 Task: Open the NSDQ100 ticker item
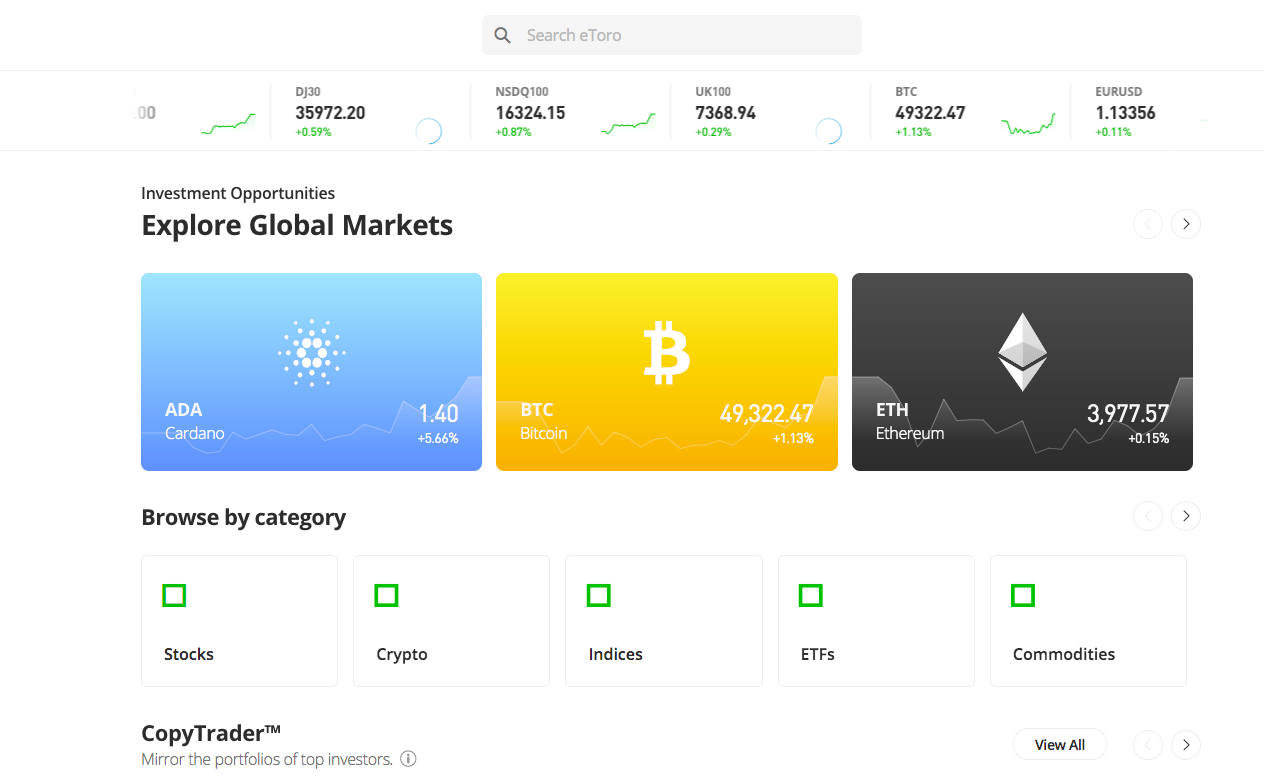(x=570, y=111)
